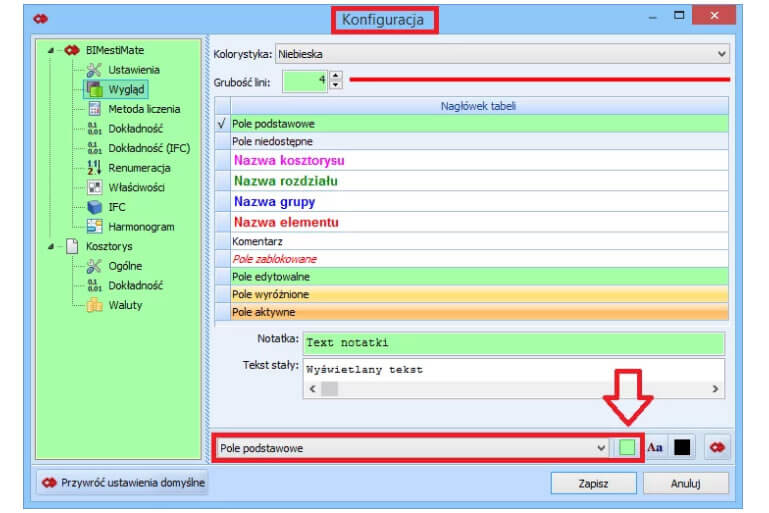Cancel with the Anuluj button
Screen dimensions: 769x513
coord(685,484)
